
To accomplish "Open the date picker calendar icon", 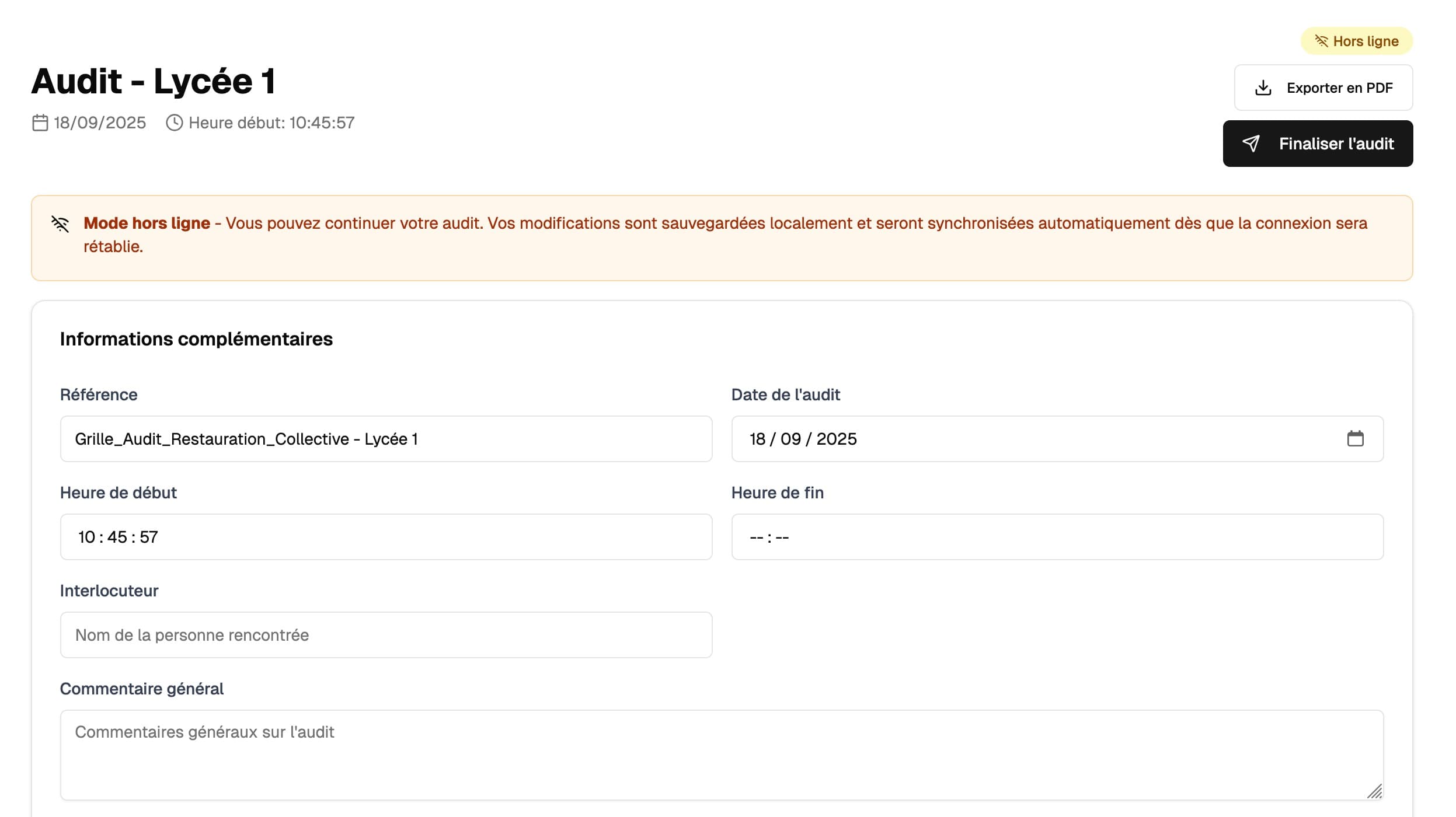I will click(x=1355, y=439).
